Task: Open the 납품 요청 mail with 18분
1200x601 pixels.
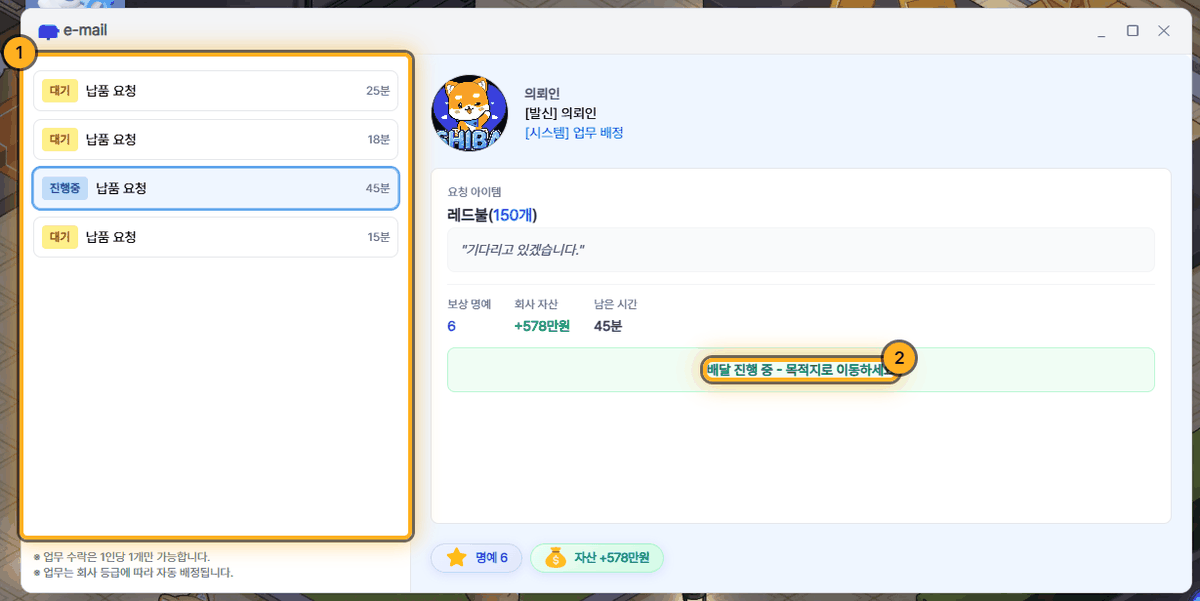Action: [216, 139]
